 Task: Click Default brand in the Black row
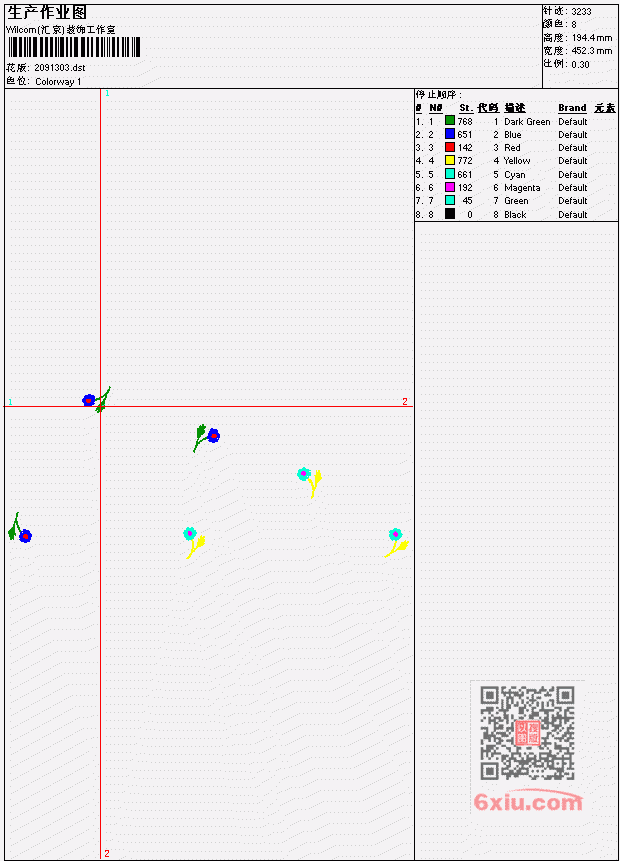pyautogui.click(x=573, y=215)
